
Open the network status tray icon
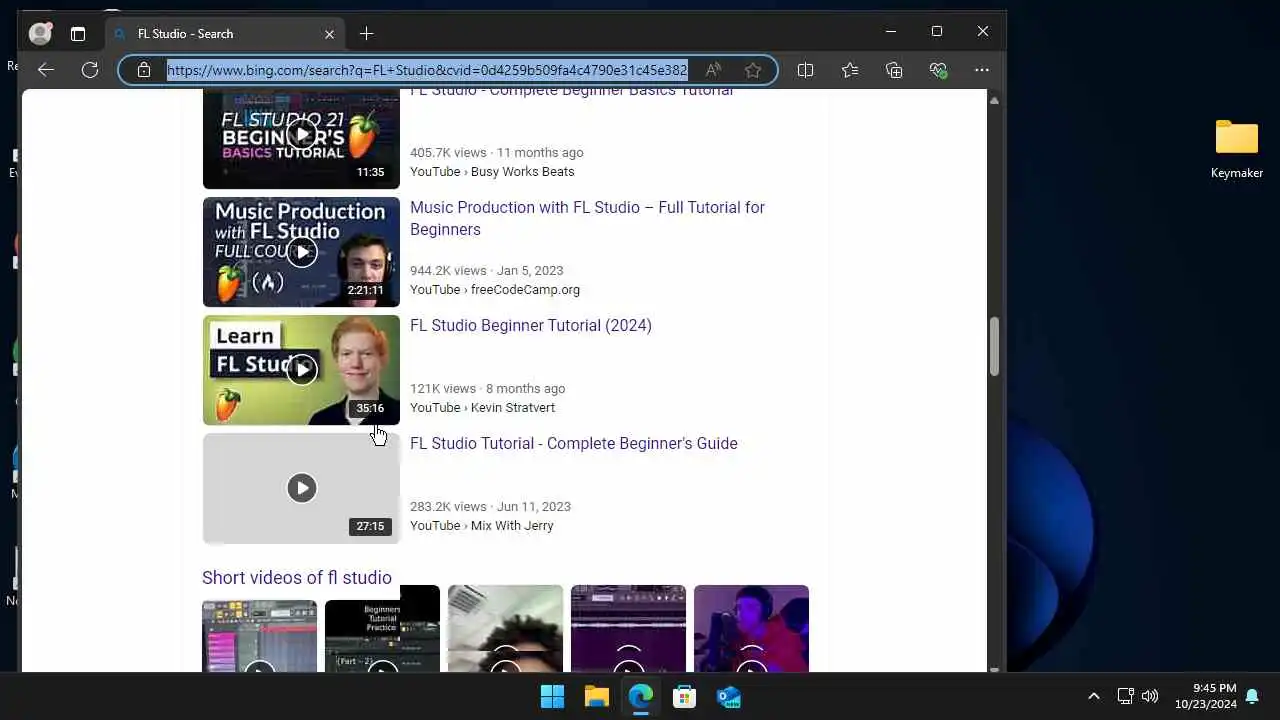point(1125,696)
